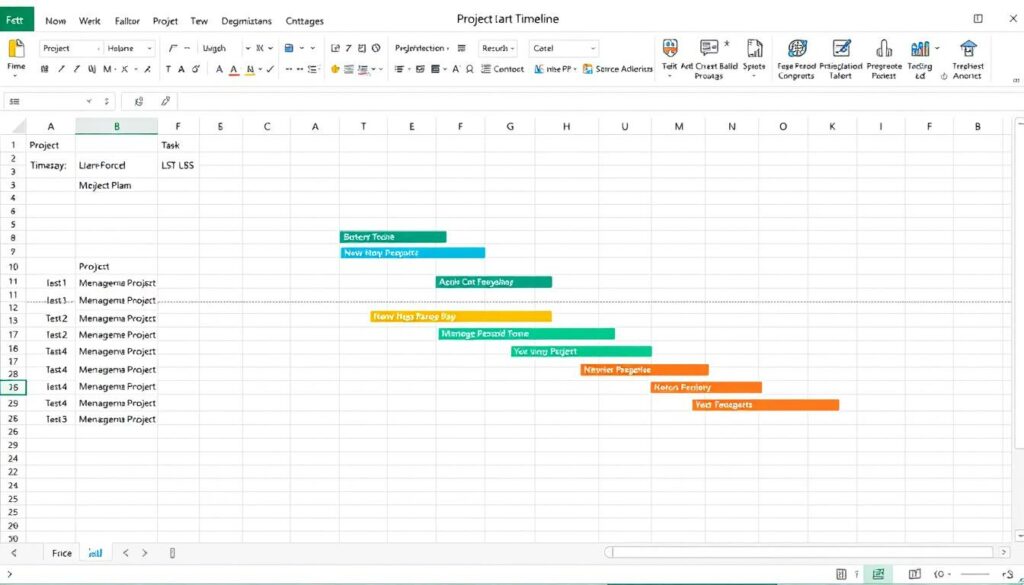
Task: Click the Fime paste clipboard icon
Action: tap(16, 49)
